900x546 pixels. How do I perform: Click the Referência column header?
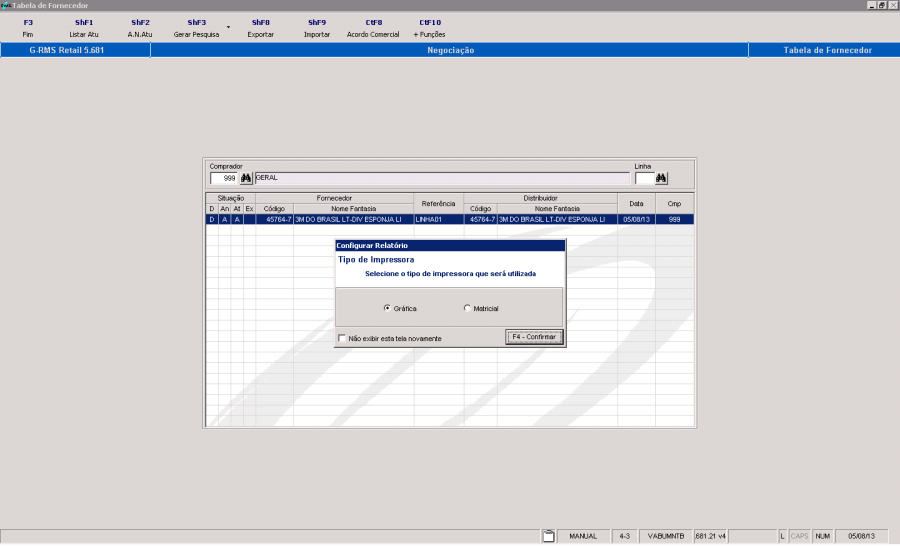pos(439,204)
